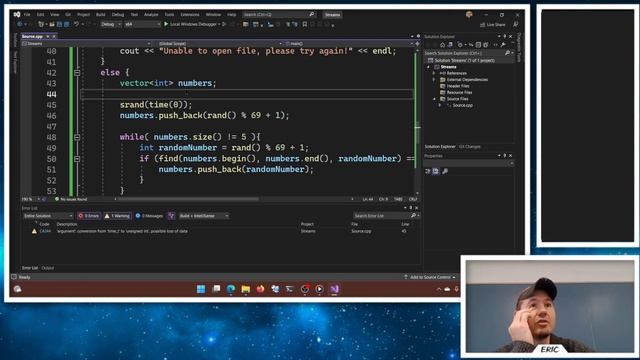The image size is (640, 360).
Task: Collapse the Source Files folder
Action: (x=434, y=99)
